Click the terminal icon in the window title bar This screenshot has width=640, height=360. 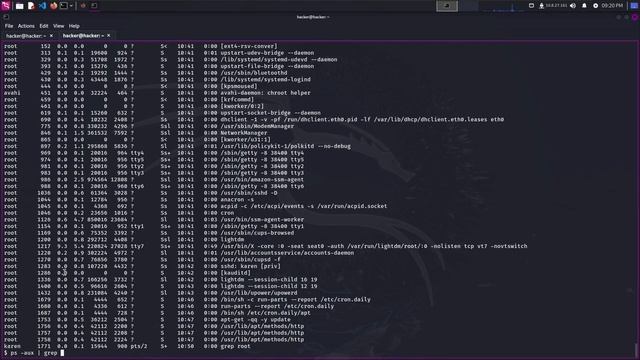point(6,17)
